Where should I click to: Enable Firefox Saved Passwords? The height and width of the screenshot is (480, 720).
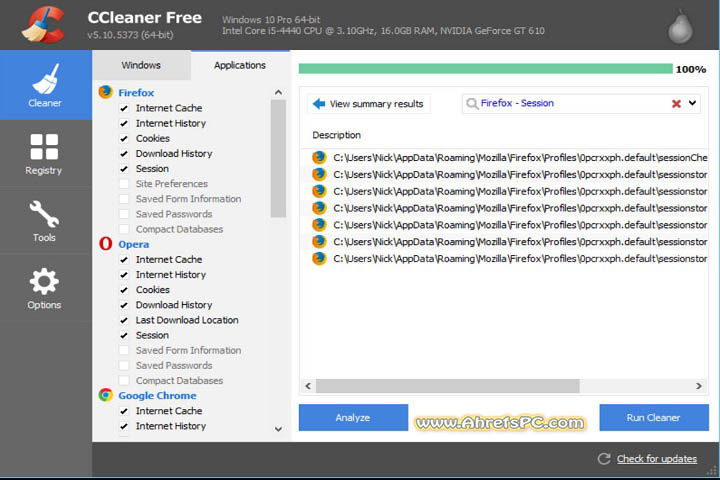tap(124, 215)
